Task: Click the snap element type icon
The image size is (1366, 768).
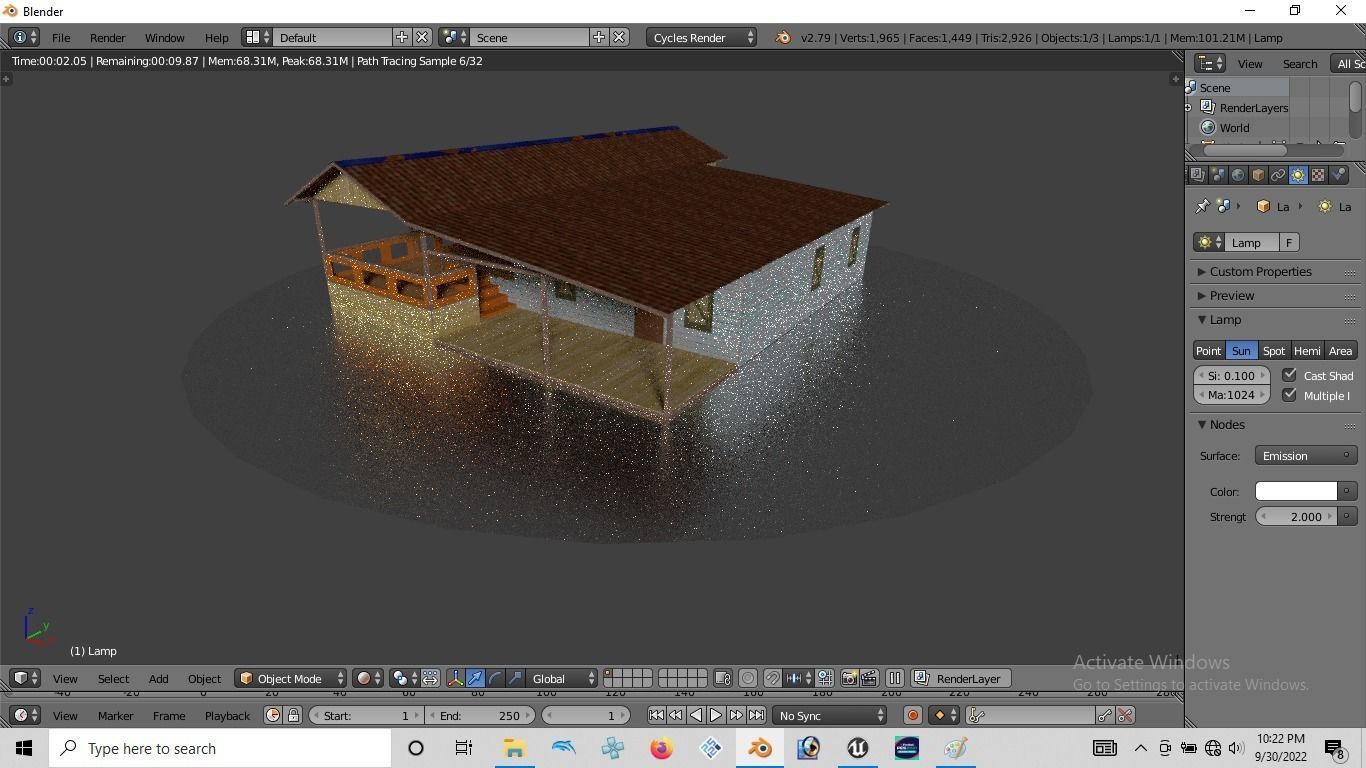Action: click(x=797, y=678)
